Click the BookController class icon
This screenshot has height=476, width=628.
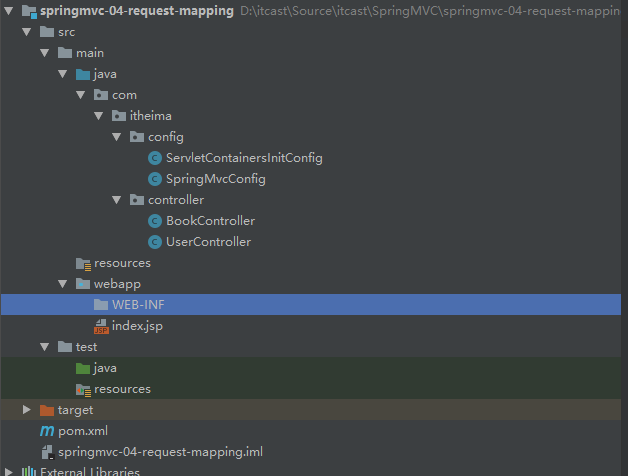tap(154, 221)
